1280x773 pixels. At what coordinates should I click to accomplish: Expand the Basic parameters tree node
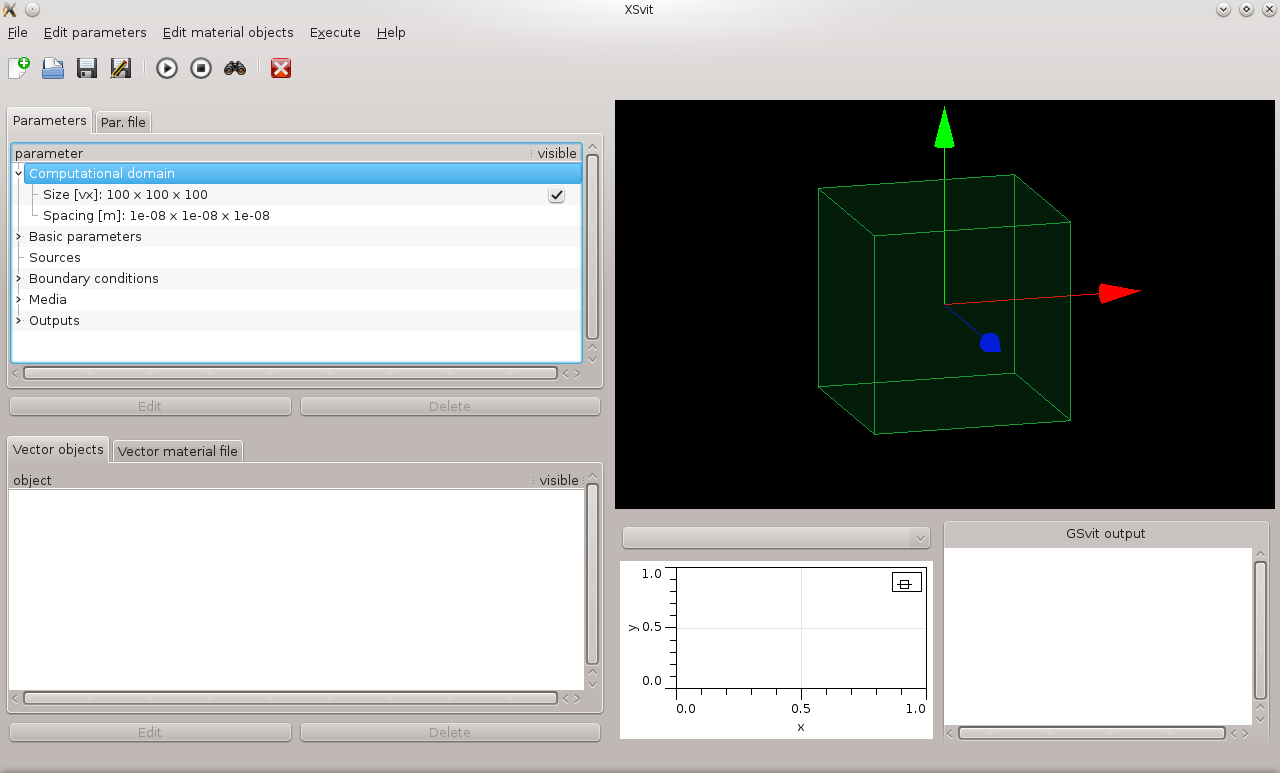point(18,237)
